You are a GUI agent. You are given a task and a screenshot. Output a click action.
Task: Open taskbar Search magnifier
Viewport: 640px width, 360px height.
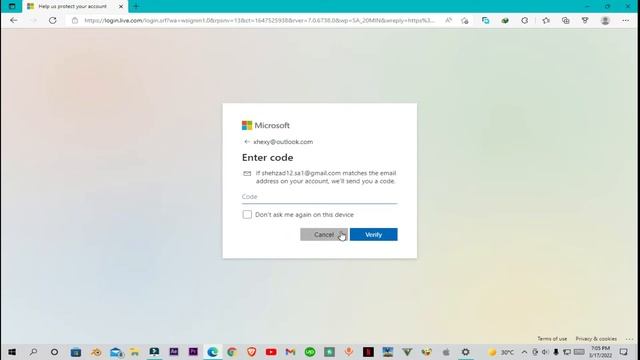coord(33,352)
